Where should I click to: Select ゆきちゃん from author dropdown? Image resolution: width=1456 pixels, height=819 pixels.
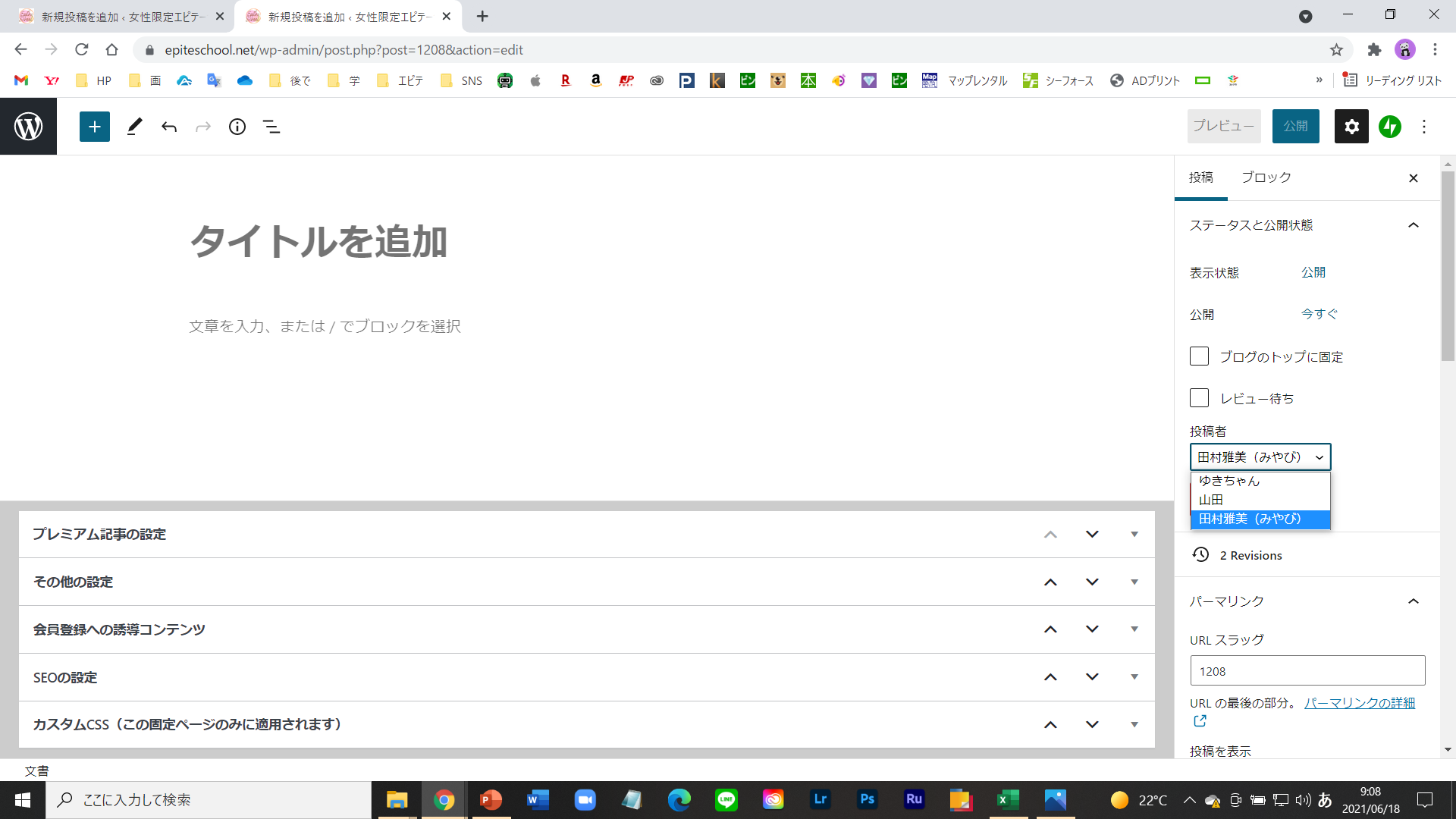pos(1228,481)
